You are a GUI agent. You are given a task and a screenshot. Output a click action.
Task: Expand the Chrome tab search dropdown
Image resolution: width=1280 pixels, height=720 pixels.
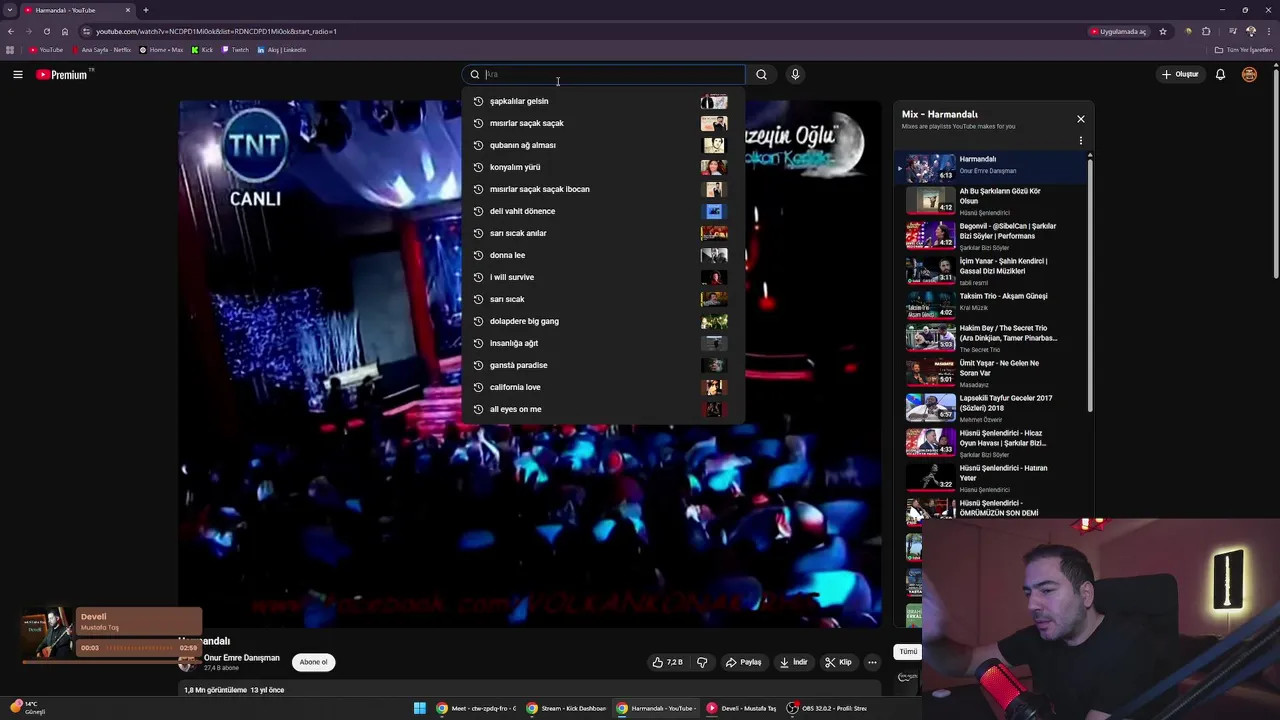click(x=10, y=10)
